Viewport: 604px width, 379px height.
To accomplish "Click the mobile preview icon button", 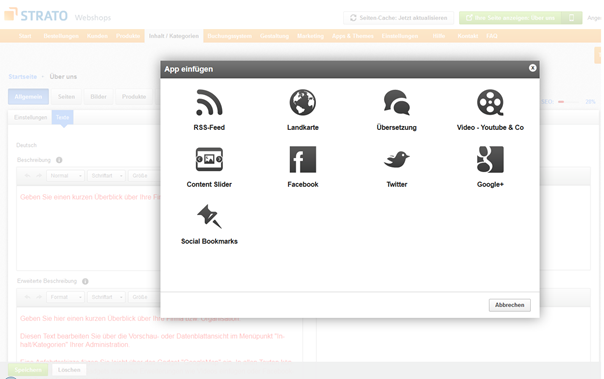I will coord(572,18).
